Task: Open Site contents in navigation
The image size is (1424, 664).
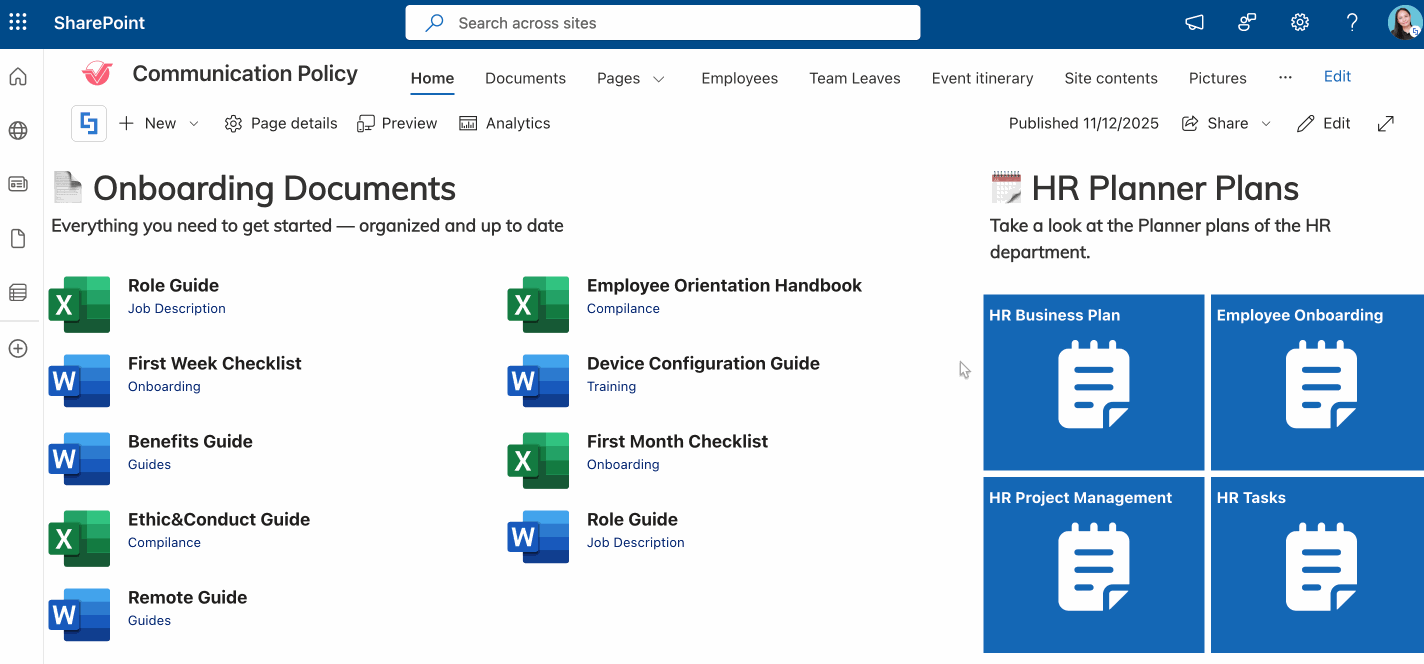Action: pos(1110,78)
